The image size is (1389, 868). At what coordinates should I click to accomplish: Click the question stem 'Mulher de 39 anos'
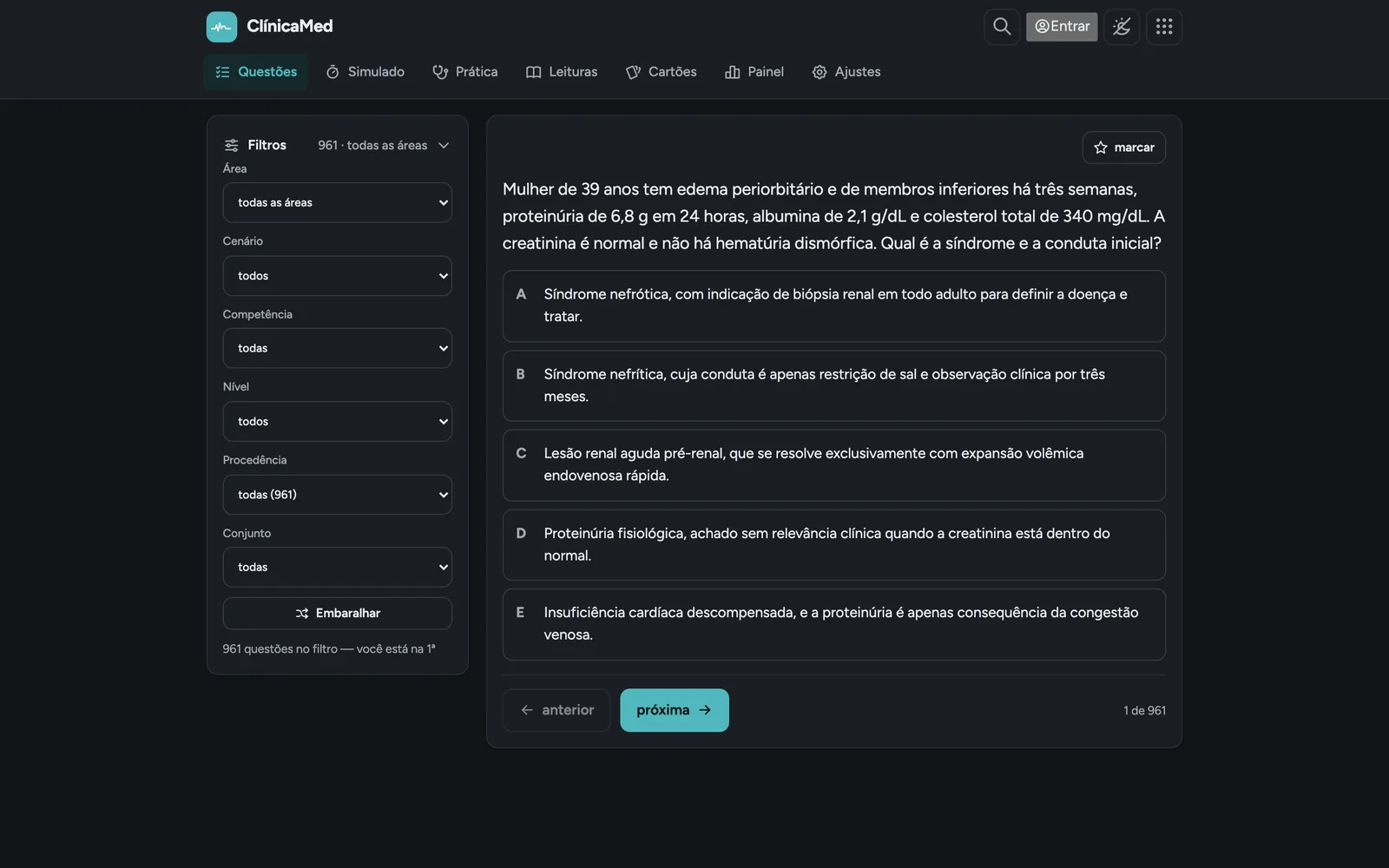pos(834,216)
